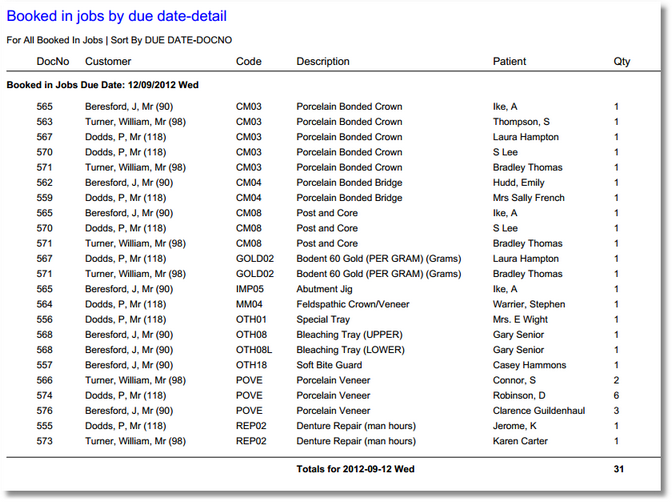Click the code GOLD02 in the Laura Hampton row
Screen dimensions: 672x502
click(255, 259)
